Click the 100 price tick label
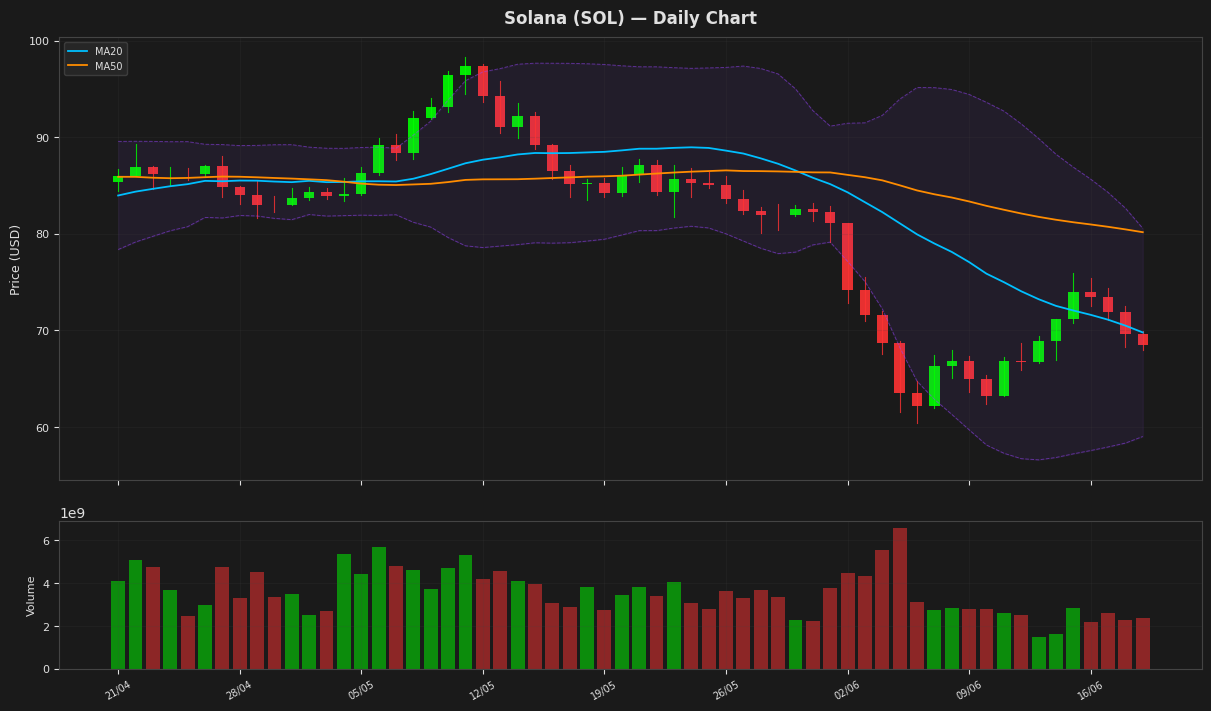 click(x=39, y=41)
